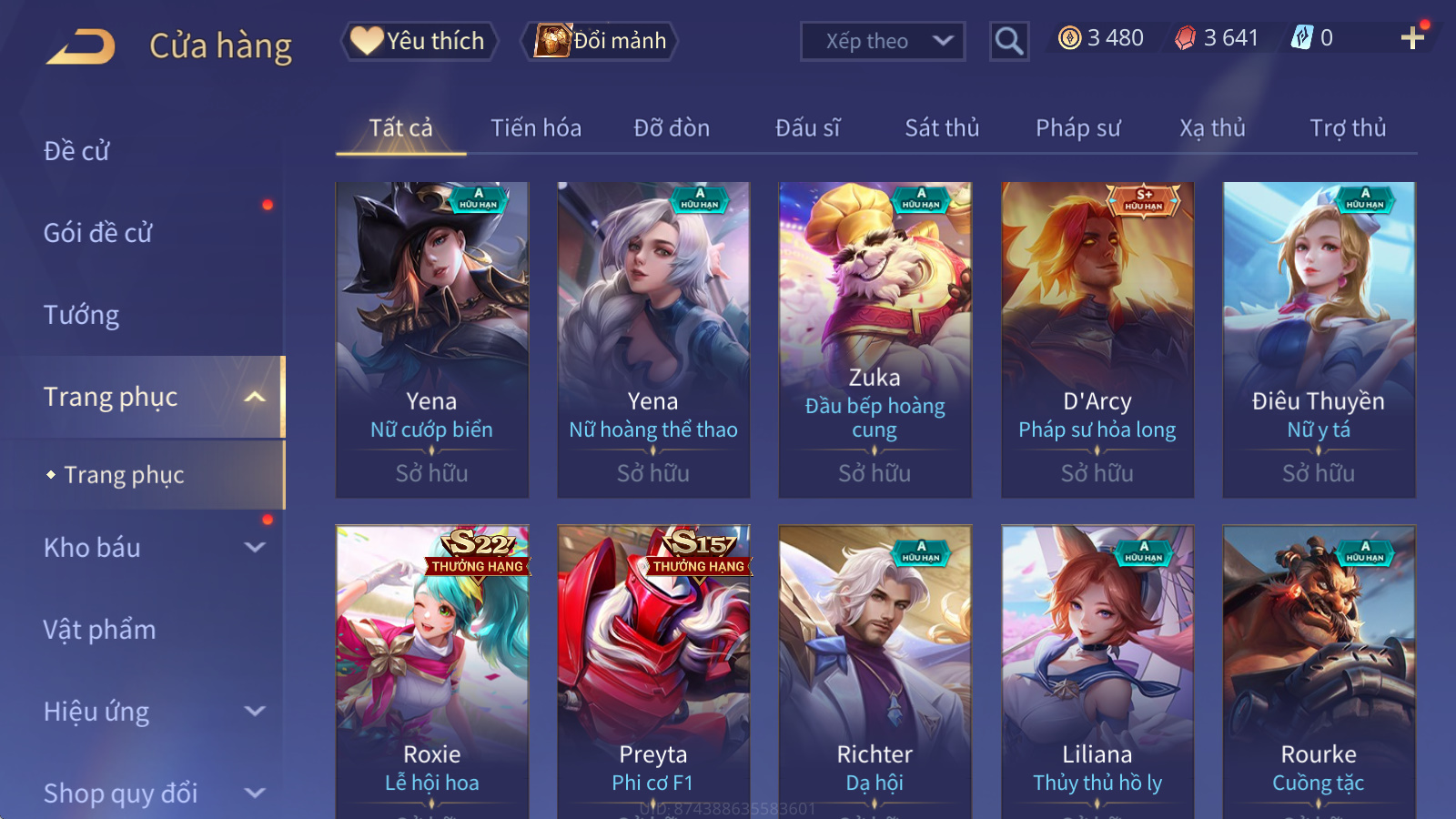This screenshot has height=819, width=1456.
Task: Select the Zuka Đầu bếp hoàng cung skin card
Action: [x=875, y=339]
